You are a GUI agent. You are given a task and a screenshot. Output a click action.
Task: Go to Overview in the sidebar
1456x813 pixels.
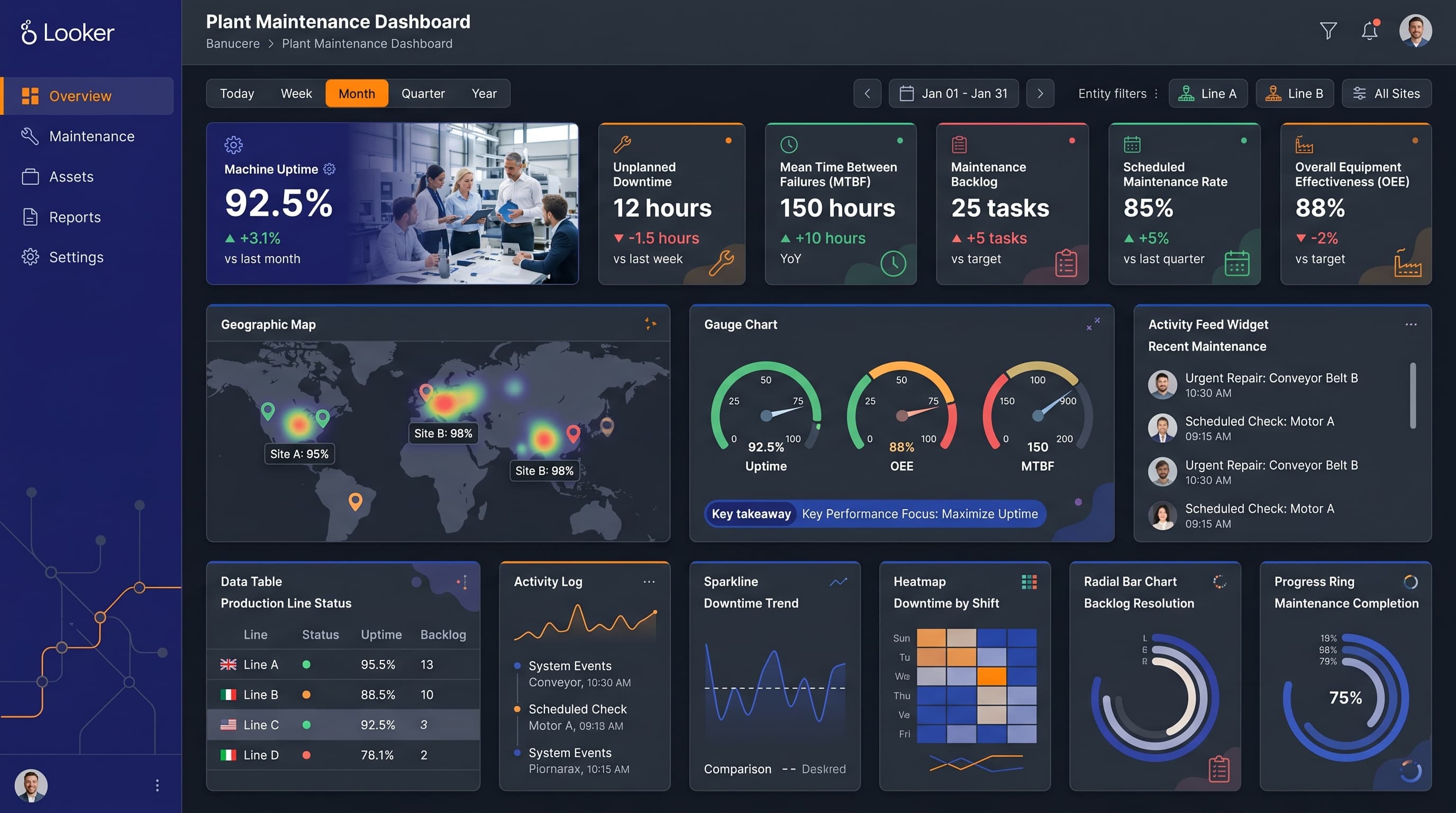click(x=88, y=96)
